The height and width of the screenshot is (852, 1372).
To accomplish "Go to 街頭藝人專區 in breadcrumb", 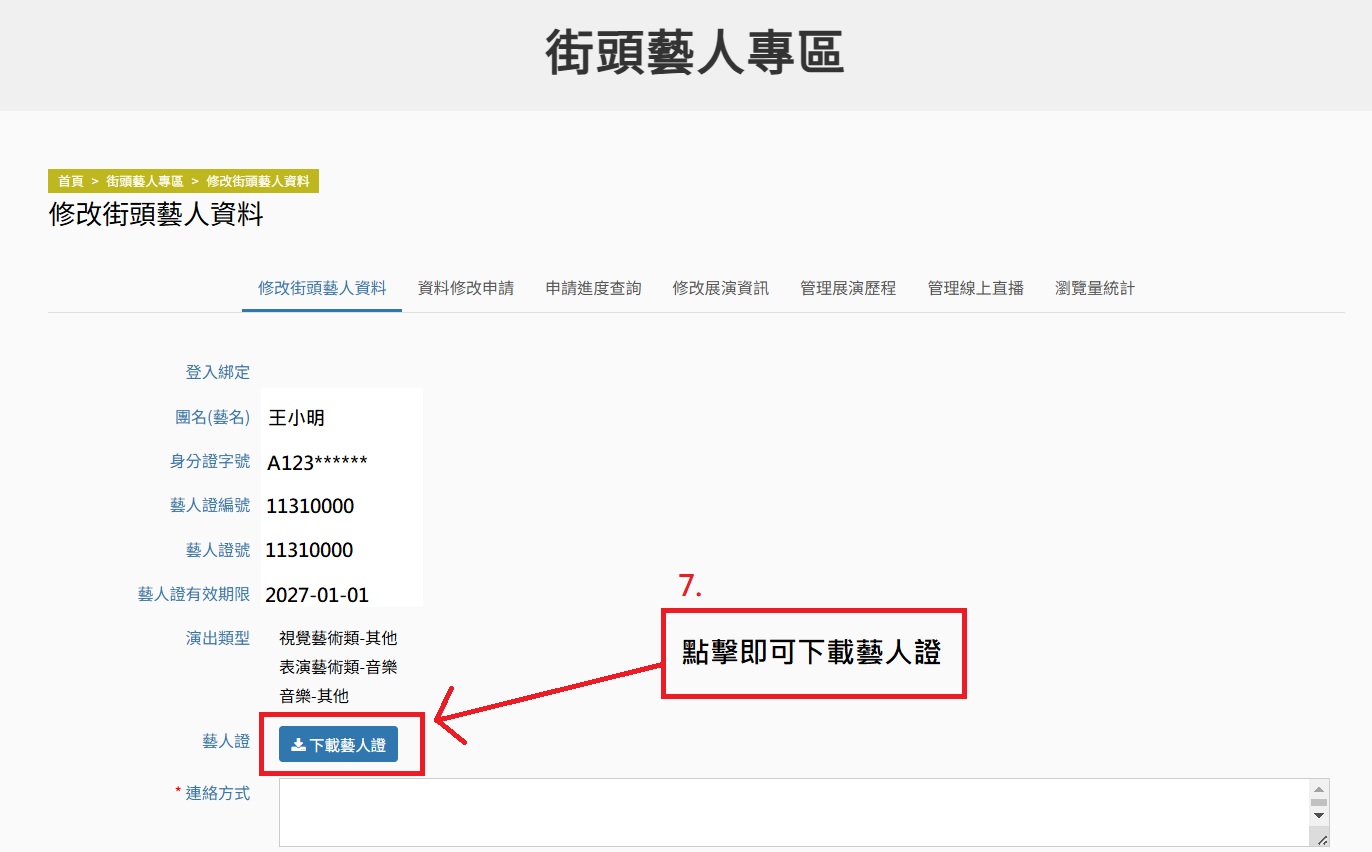I will click(x=145, y=181).
